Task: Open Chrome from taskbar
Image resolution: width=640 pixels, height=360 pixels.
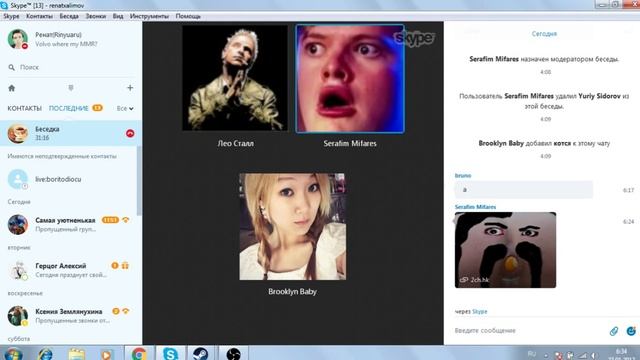Action: [x=139, y=353]
